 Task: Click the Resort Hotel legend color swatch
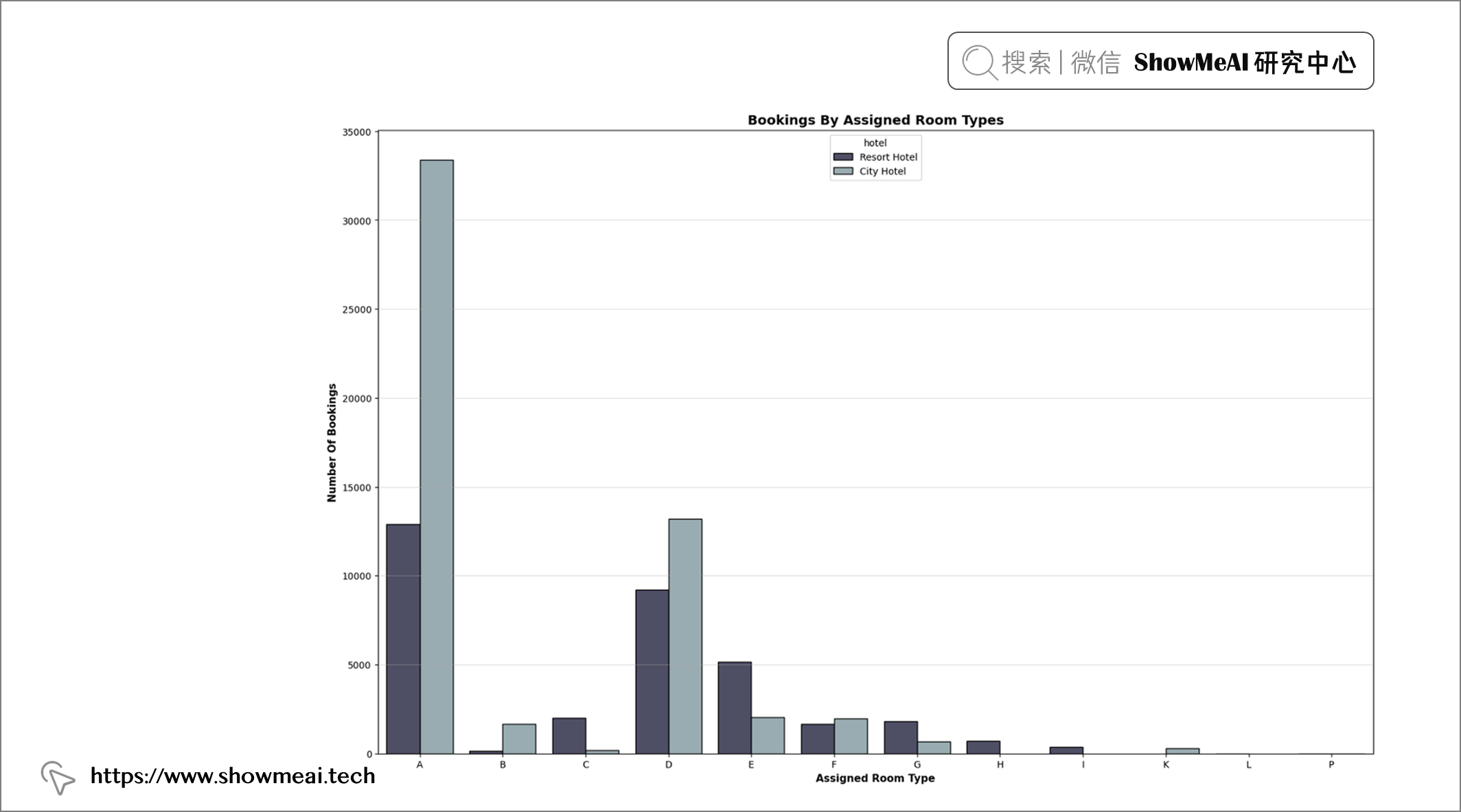point(843,157)
